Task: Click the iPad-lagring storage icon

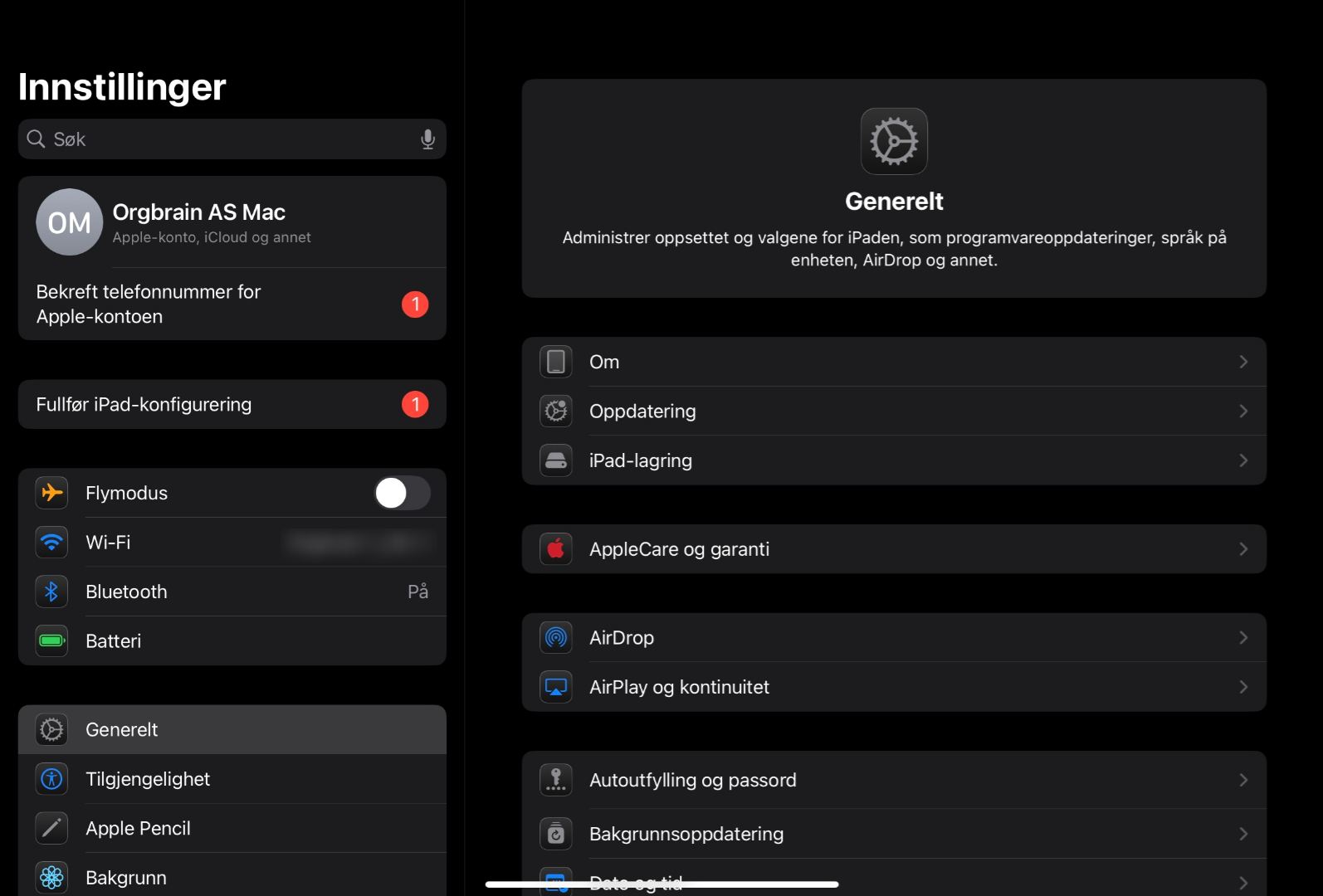Action: [556, 460]
